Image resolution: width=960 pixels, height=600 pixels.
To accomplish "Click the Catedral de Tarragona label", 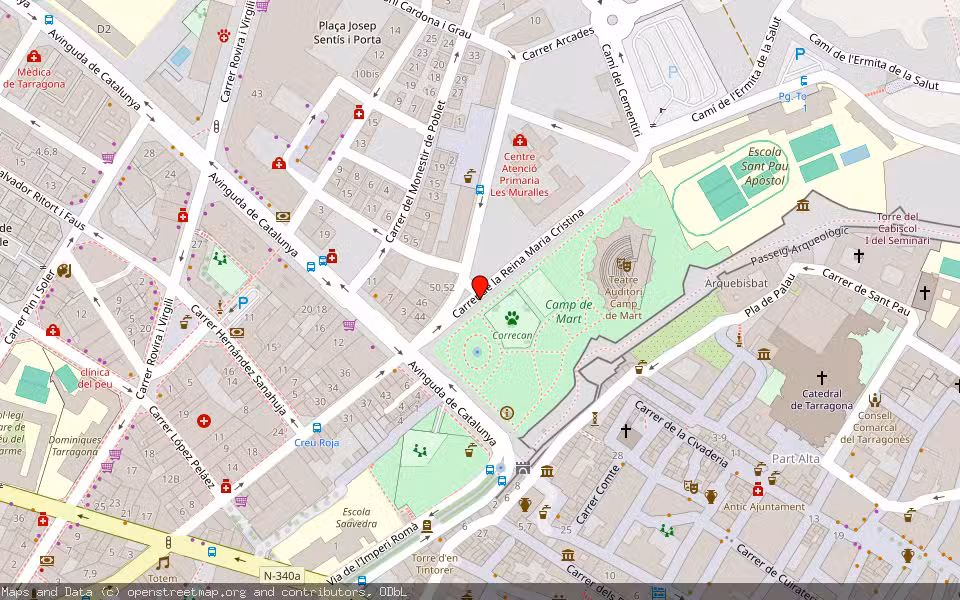I will (x=822, y=399).
